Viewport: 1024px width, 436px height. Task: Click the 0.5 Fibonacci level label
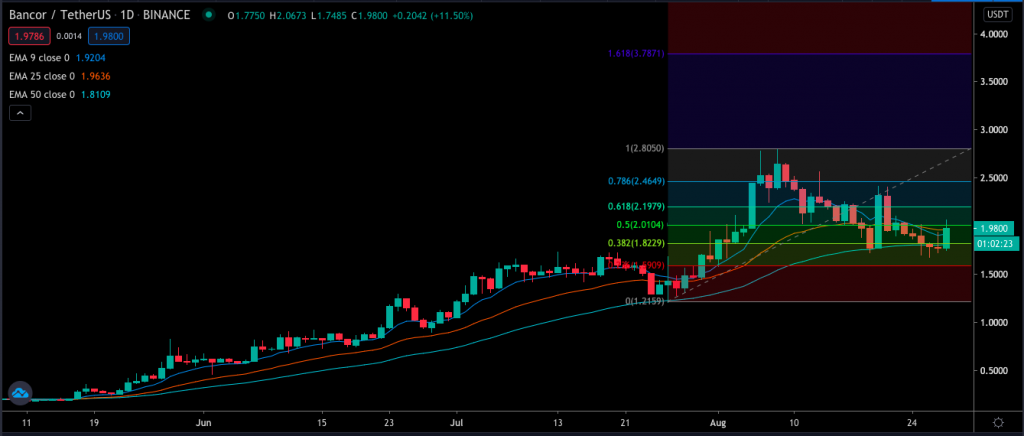(638, 225)
